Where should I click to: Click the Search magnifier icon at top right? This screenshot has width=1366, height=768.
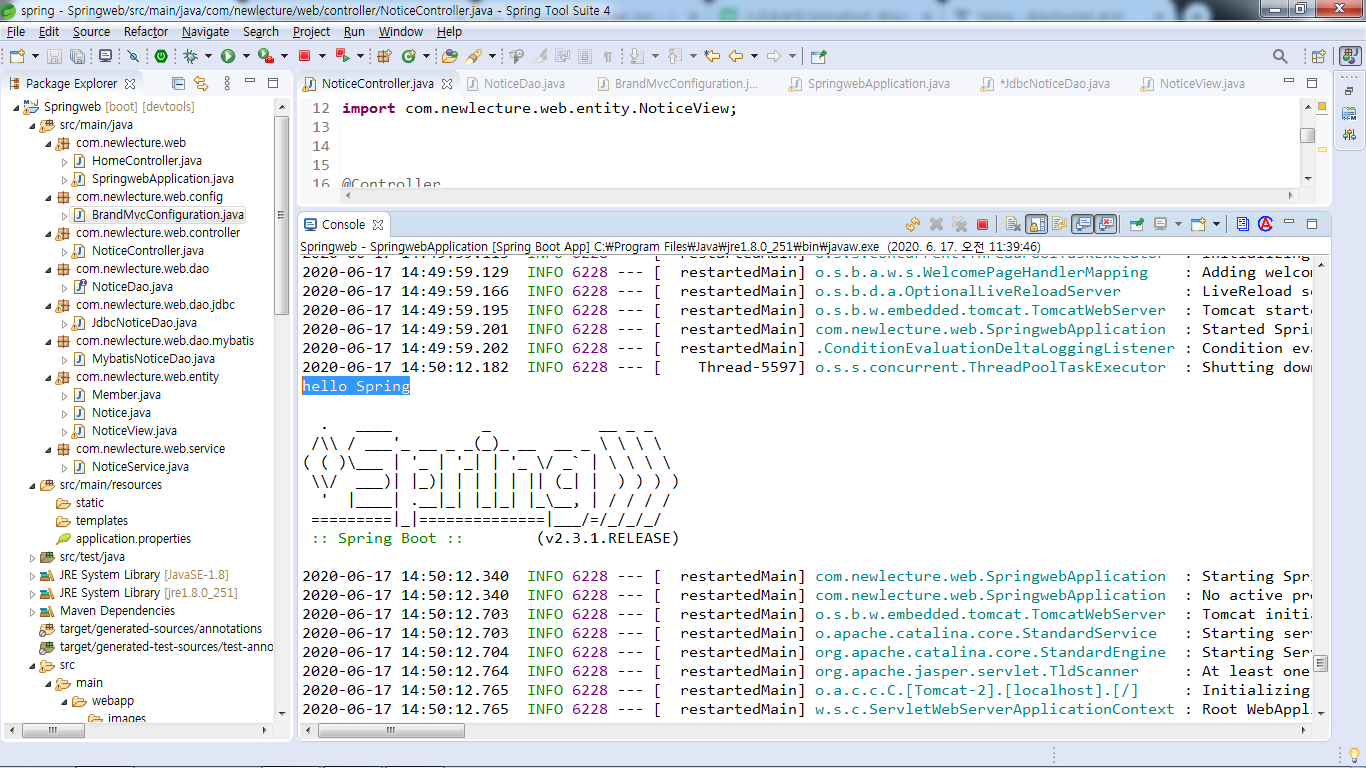[1280, 56]
